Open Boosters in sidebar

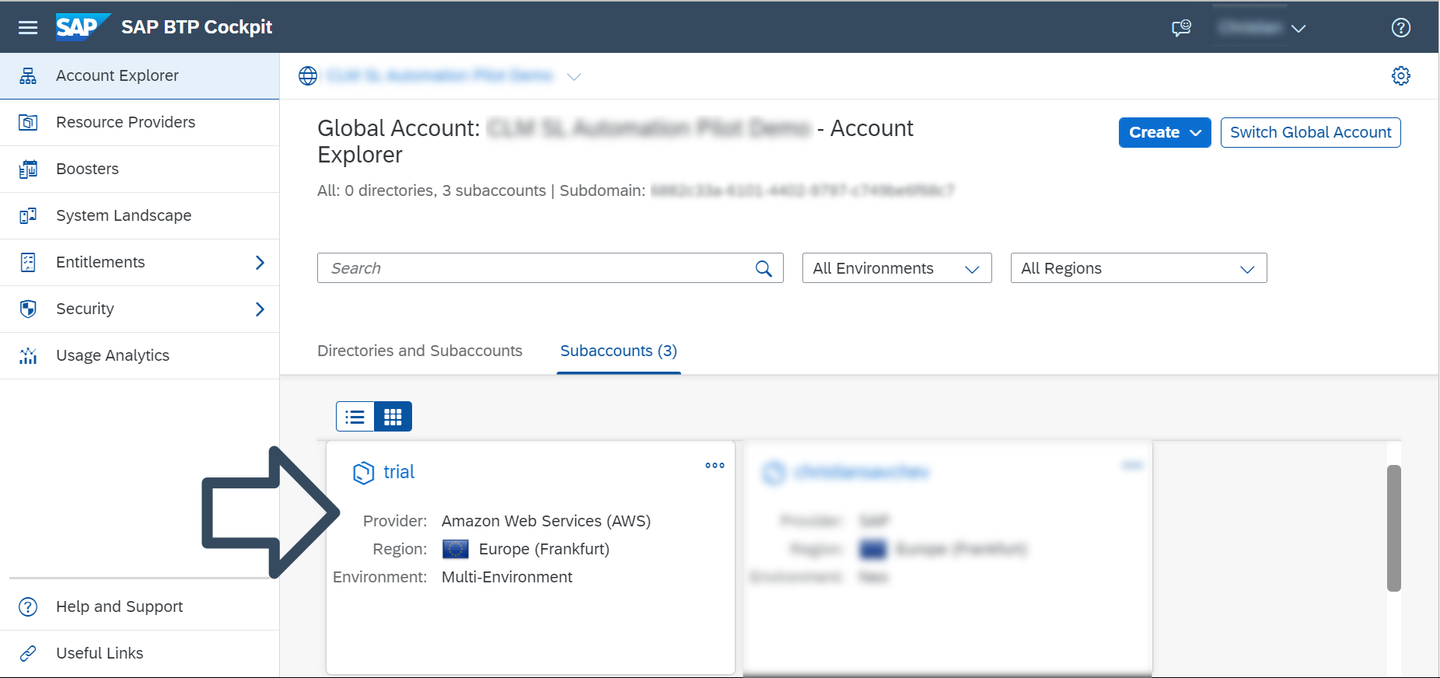139,169
